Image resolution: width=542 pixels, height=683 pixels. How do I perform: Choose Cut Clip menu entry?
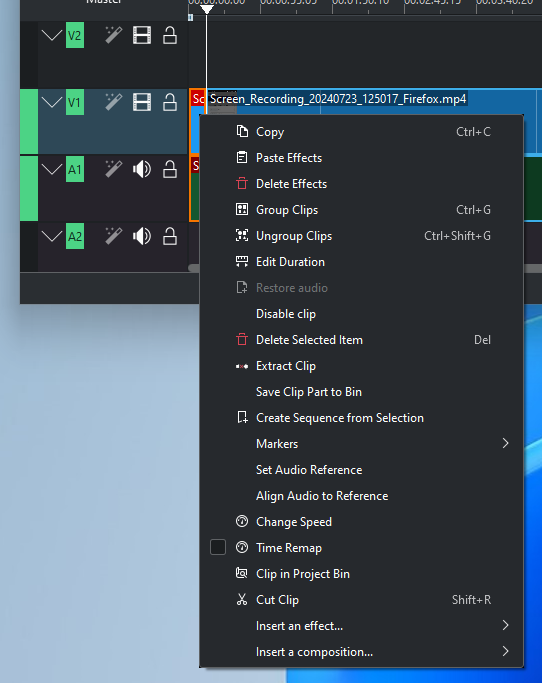(362, 600)
